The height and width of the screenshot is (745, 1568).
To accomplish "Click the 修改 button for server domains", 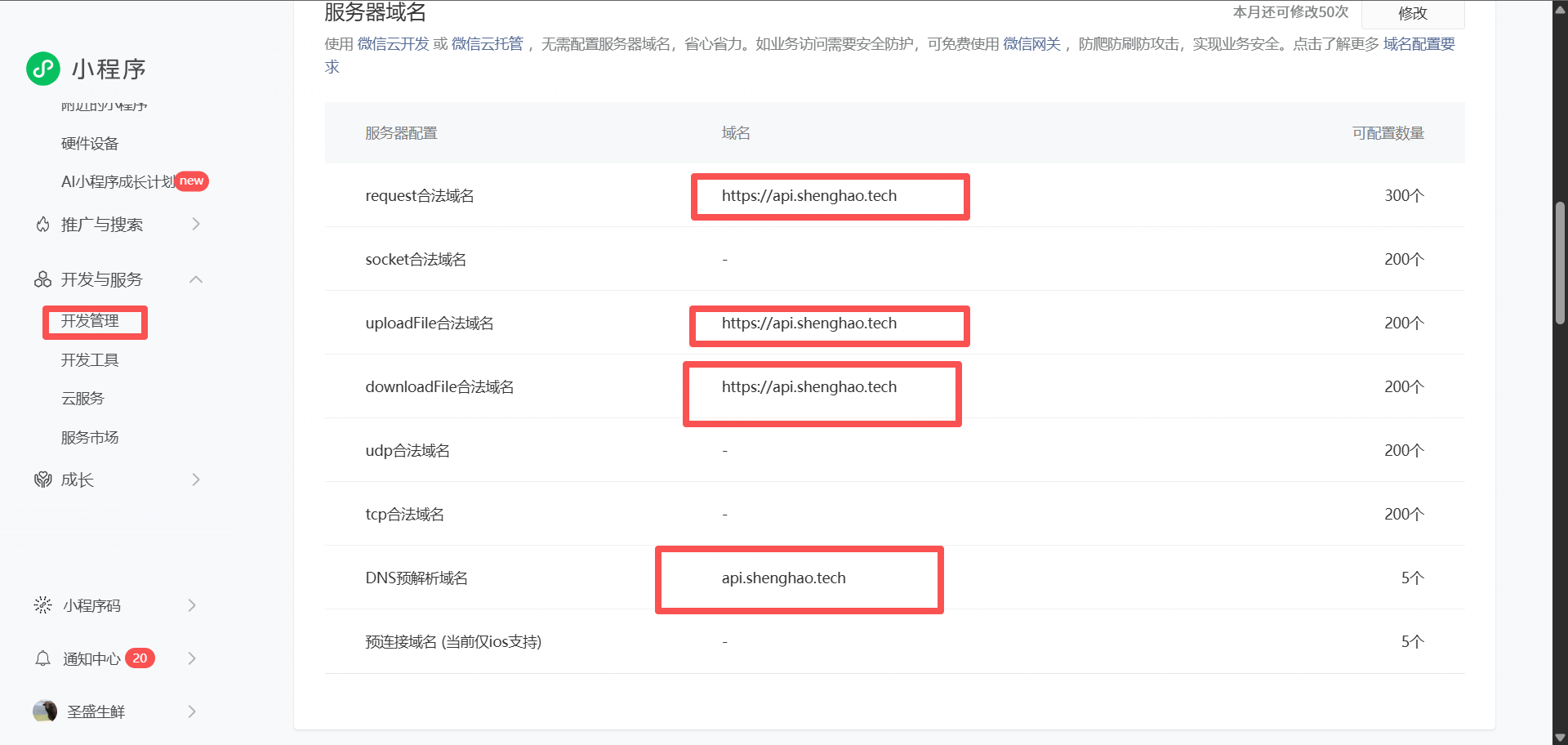I will coord(1412,13).
